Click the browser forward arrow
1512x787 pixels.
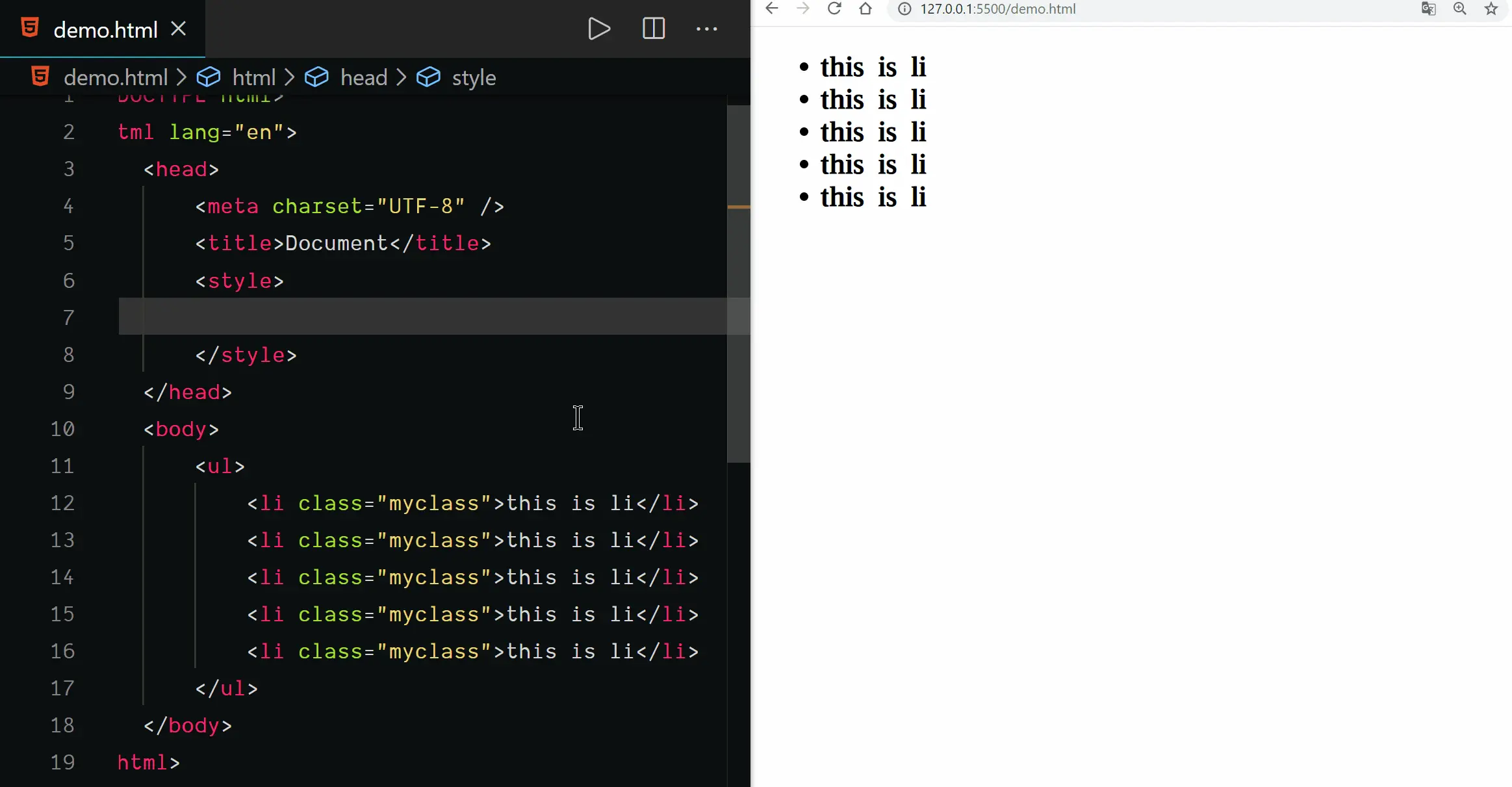[803, 8]
